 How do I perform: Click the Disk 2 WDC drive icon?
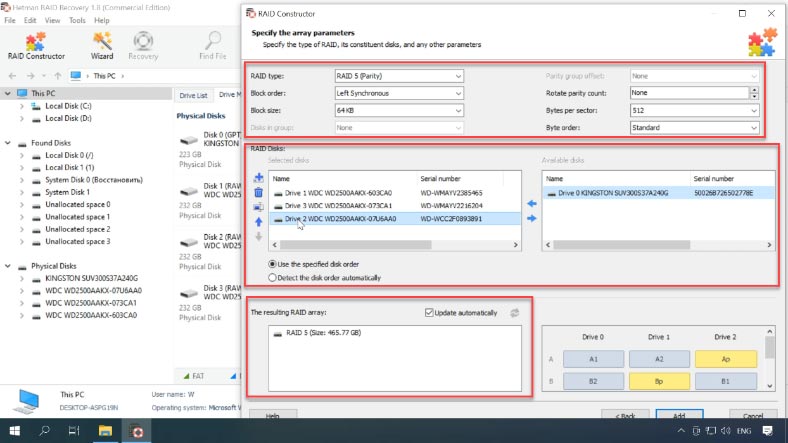click(189, 242)
